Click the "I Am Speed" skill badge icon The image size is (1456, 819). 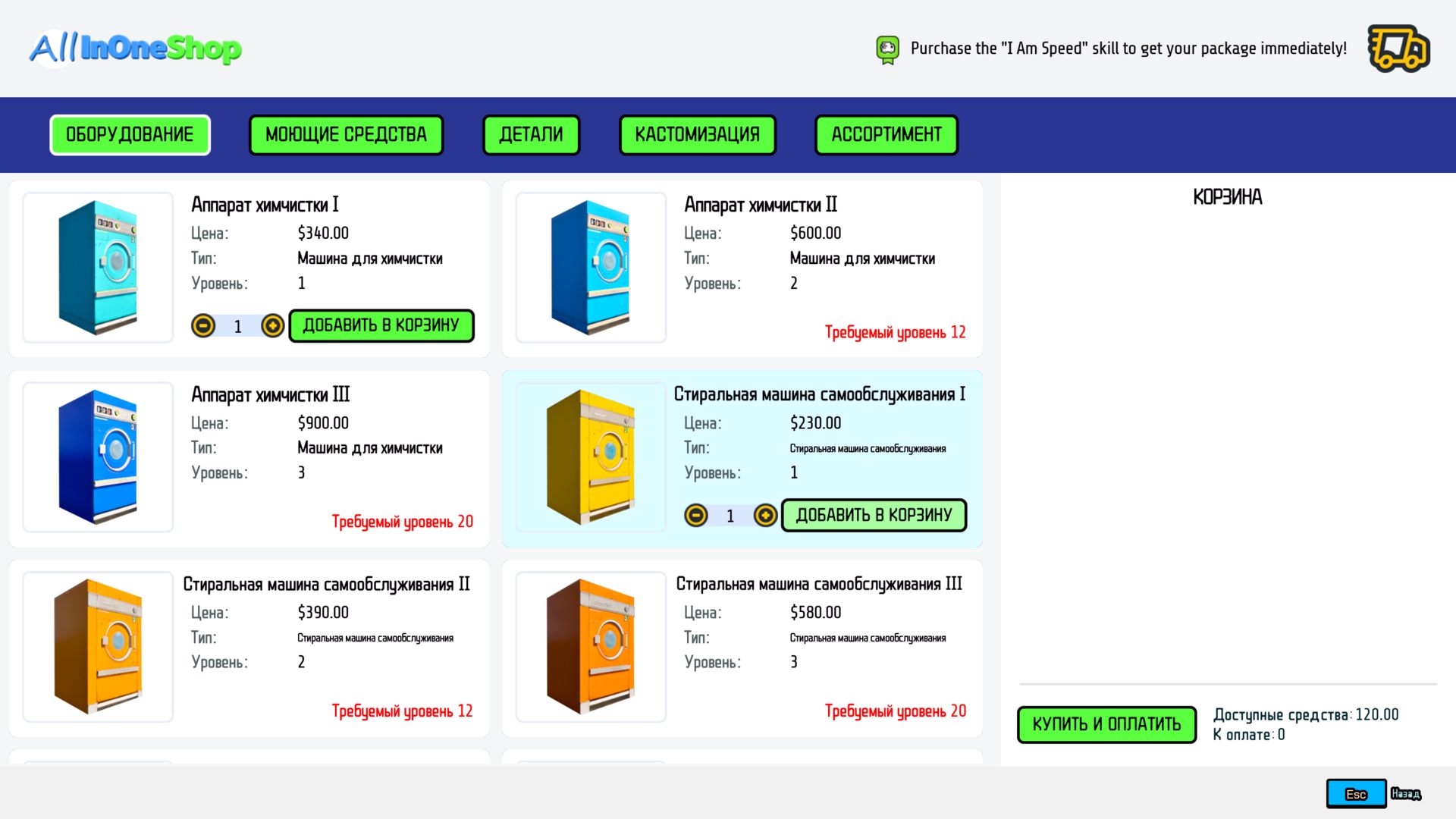pyautogui.click(x=887, y=49)
